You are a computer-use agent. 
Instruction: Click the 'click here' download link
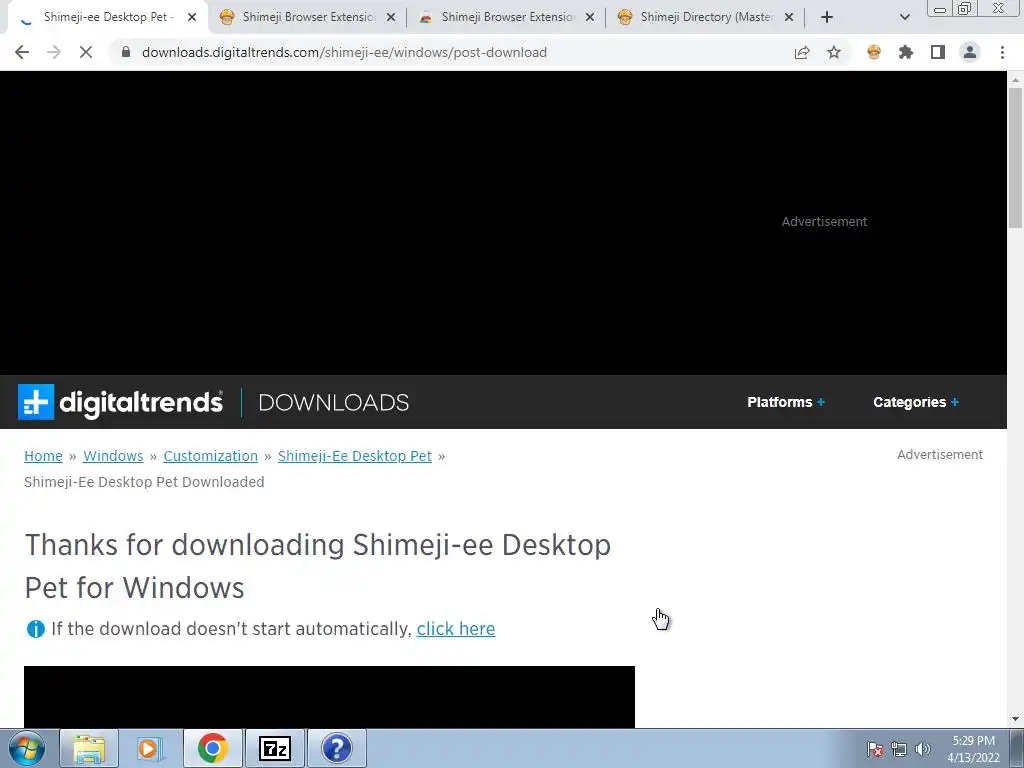pyautogui.click(x=456, y=629)
